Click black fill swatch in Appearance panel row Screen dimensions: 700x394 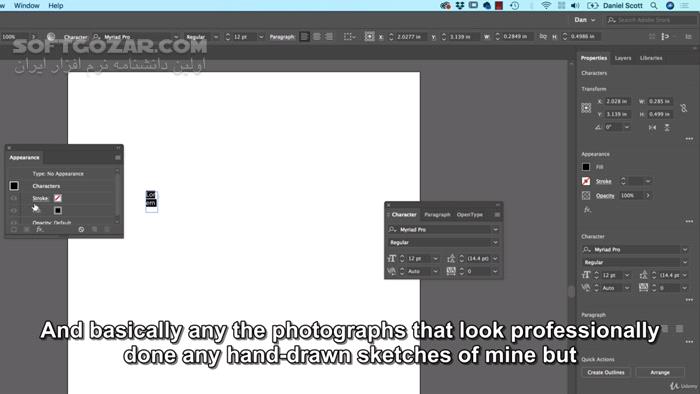[x=58, y=211]
